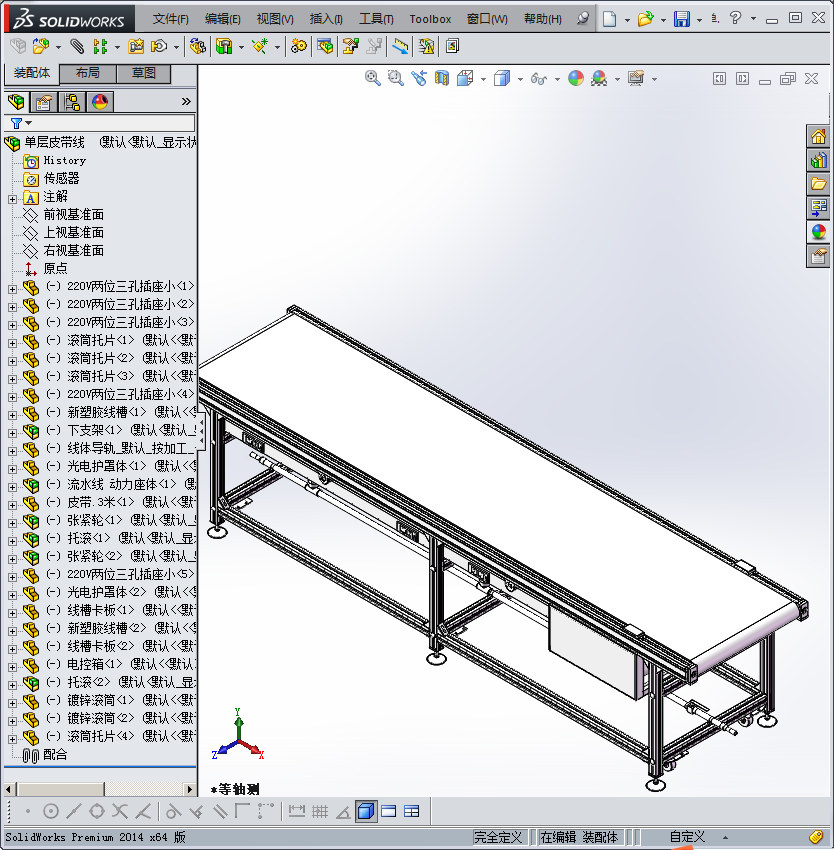This screenshot has width=834, height=850.
Task: Toggle the angle snap icon at bottom
Action: pos(343,812)
